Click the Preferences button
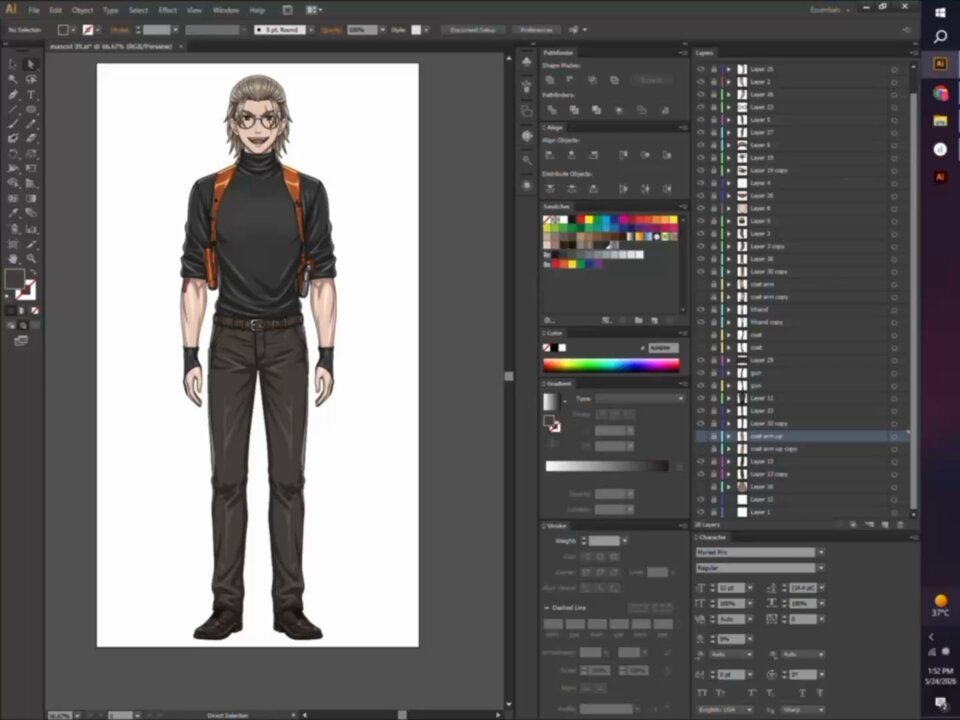The height and width of the screenshot is (720, 960). pyautogui.click(x=536, y=29)
